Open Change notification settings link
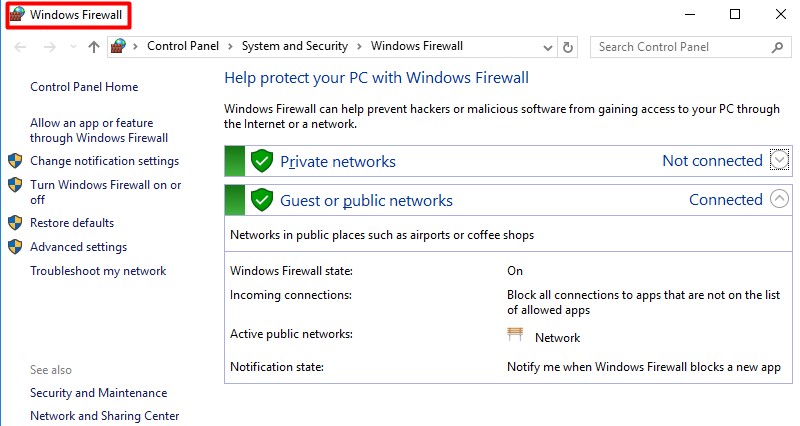Viewport: 800px width, 426px height. point(104,161)
